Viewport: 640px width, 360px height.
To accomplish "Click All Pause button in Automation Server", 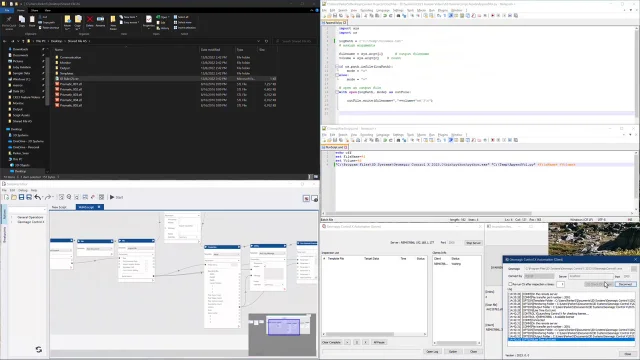I will [x=379, y=342].
